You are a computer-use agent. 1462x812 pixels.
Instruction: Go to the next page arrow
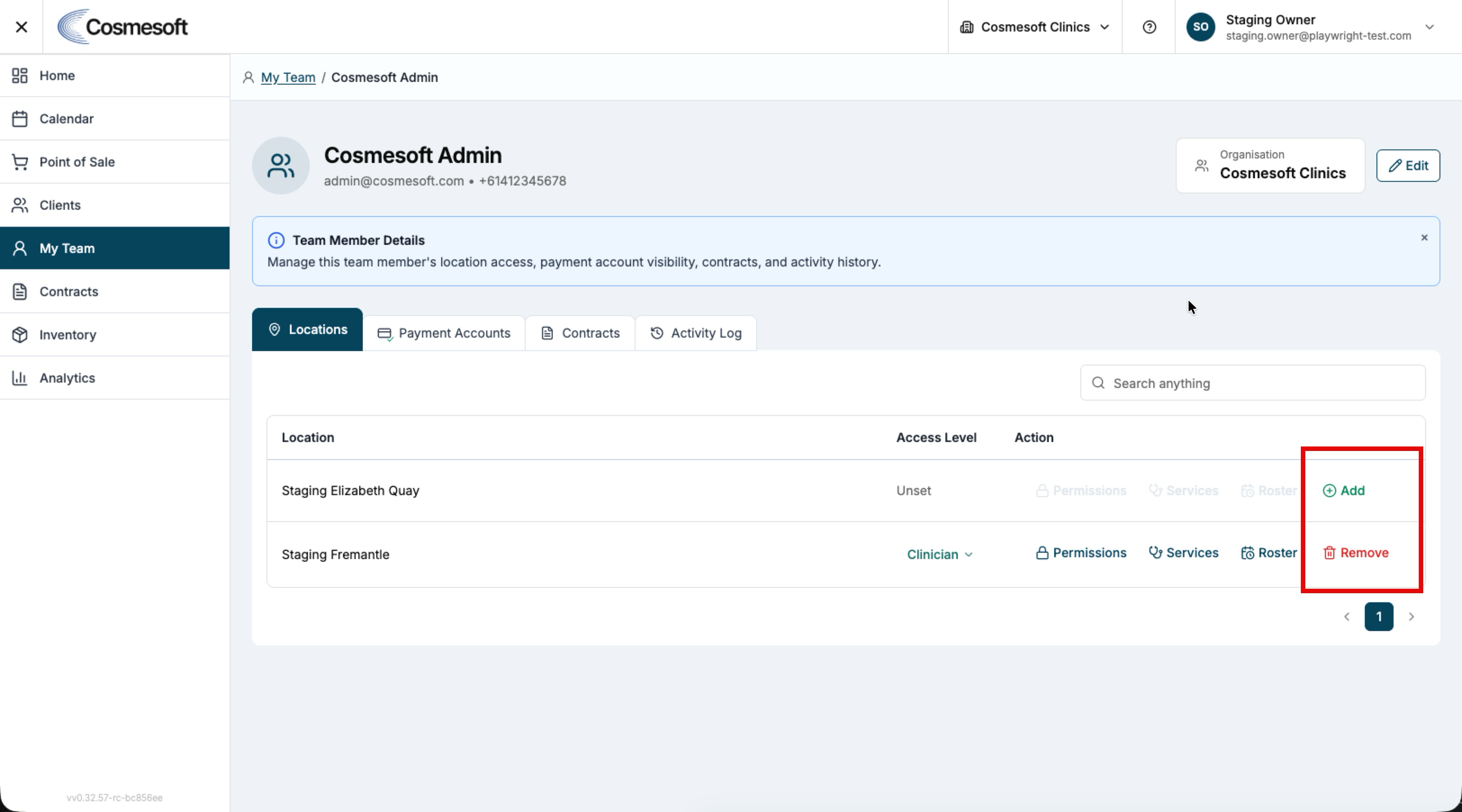point(1411,617)
